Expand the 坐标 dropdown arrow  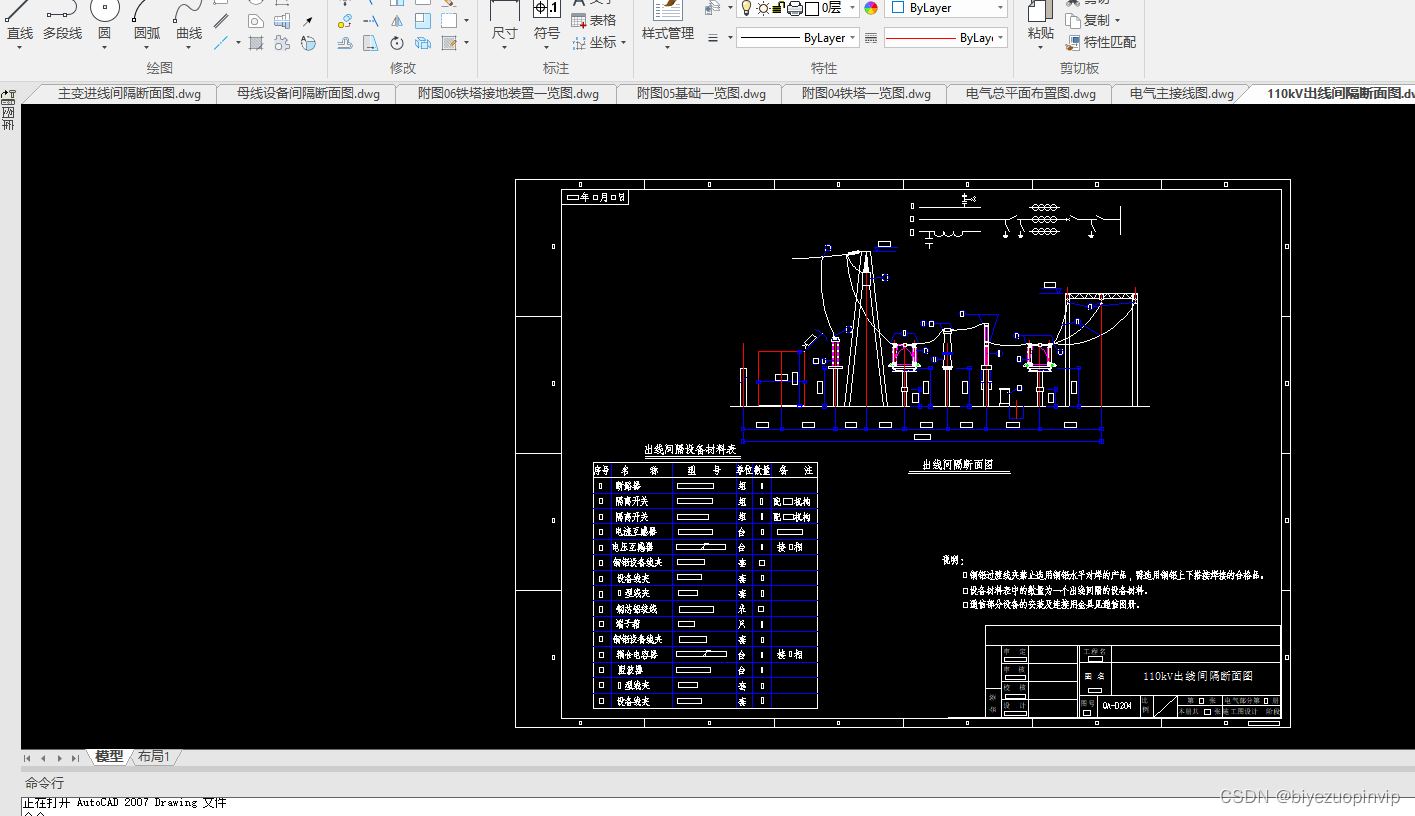[x=623, y=43]
